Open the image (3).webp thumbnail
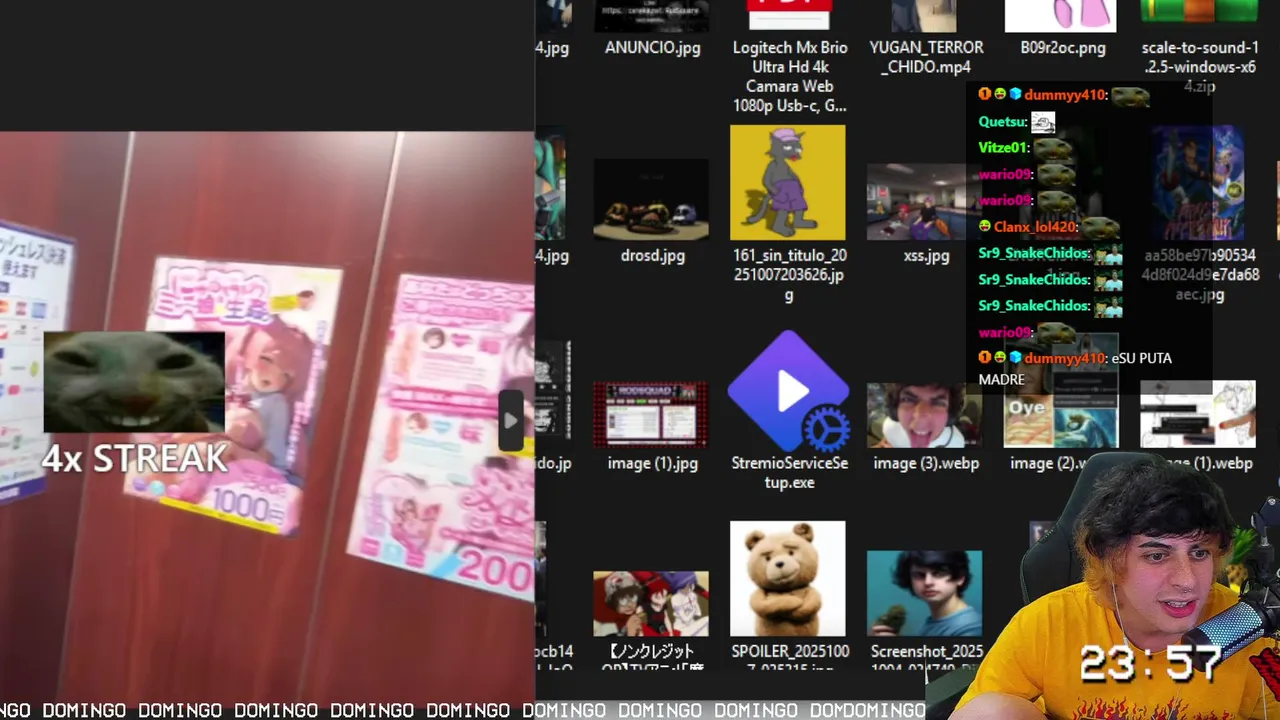 [x=925, y=414]
